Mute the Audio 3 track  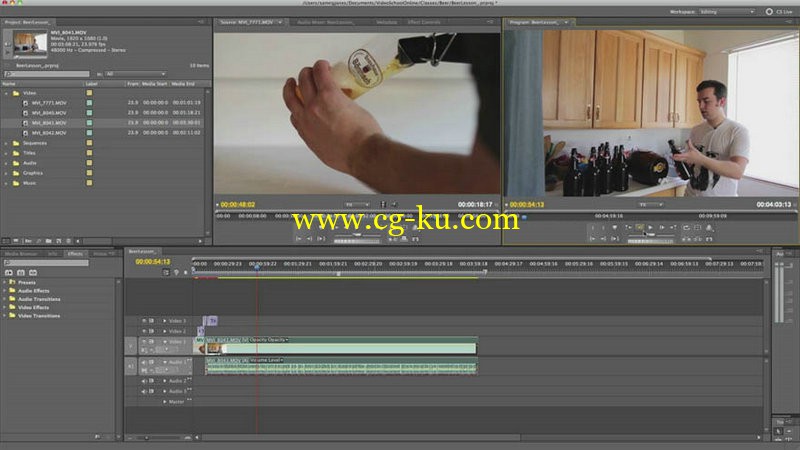144,391
